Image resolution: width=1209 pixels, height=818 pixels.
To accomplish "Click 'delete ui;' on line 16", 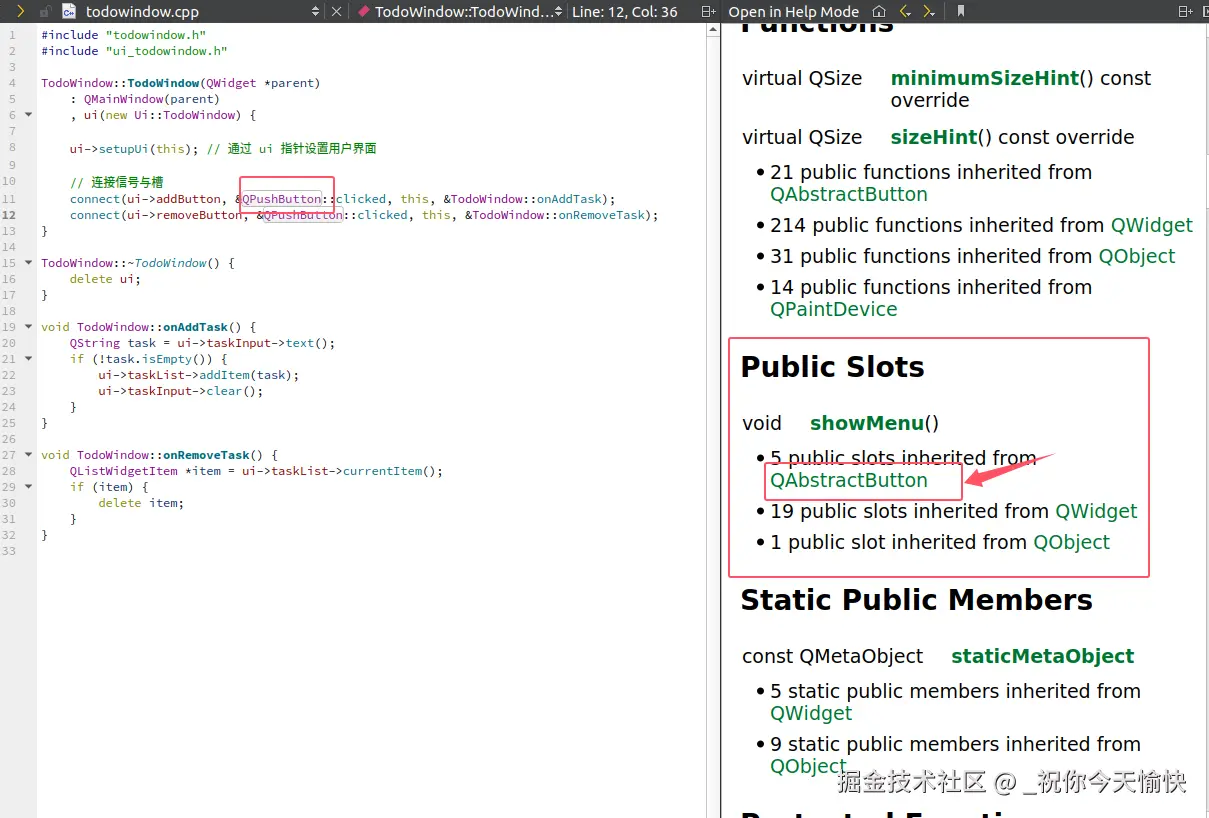I will point(105,279).
